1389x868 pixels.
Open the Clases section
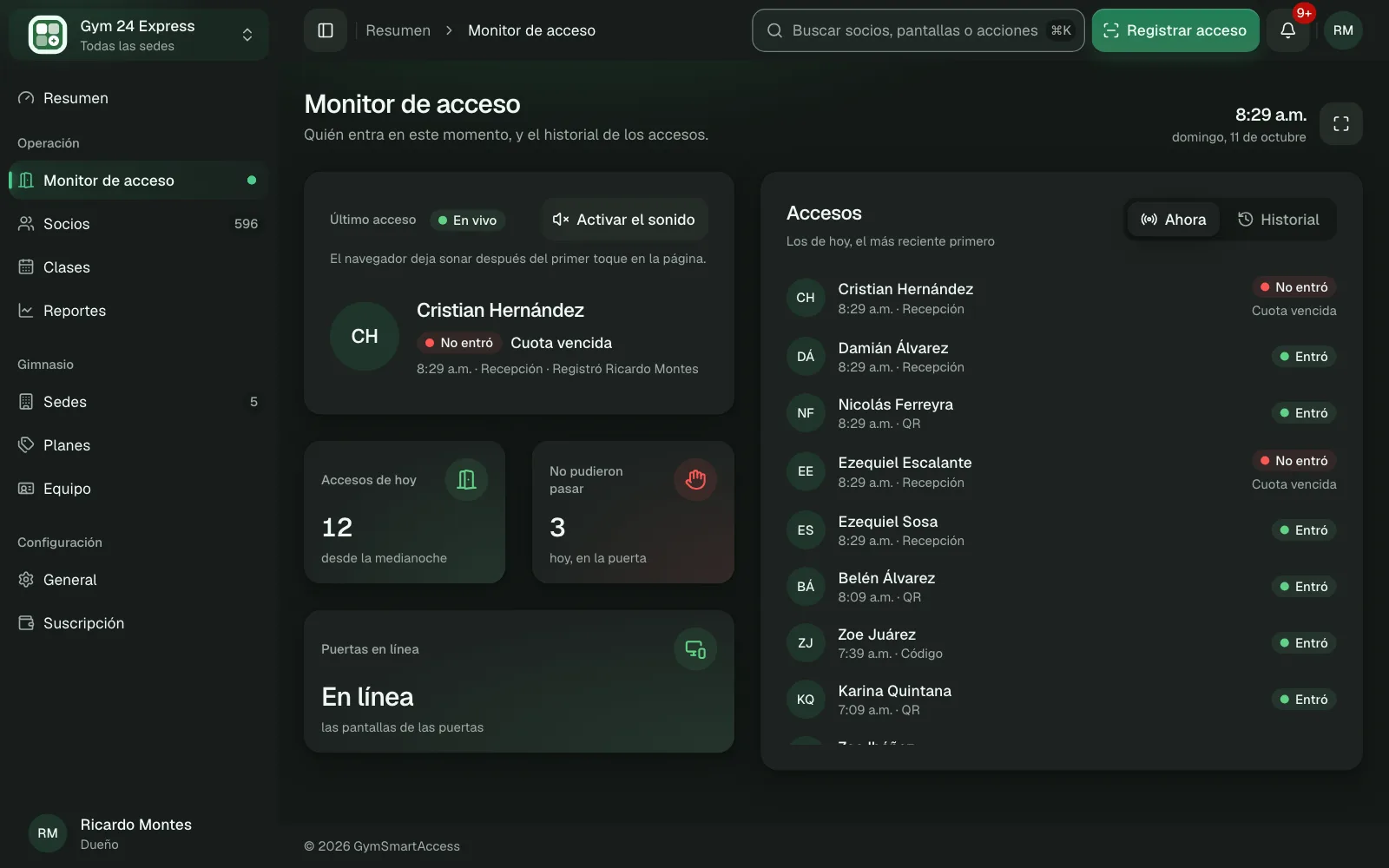coord(139,267)
